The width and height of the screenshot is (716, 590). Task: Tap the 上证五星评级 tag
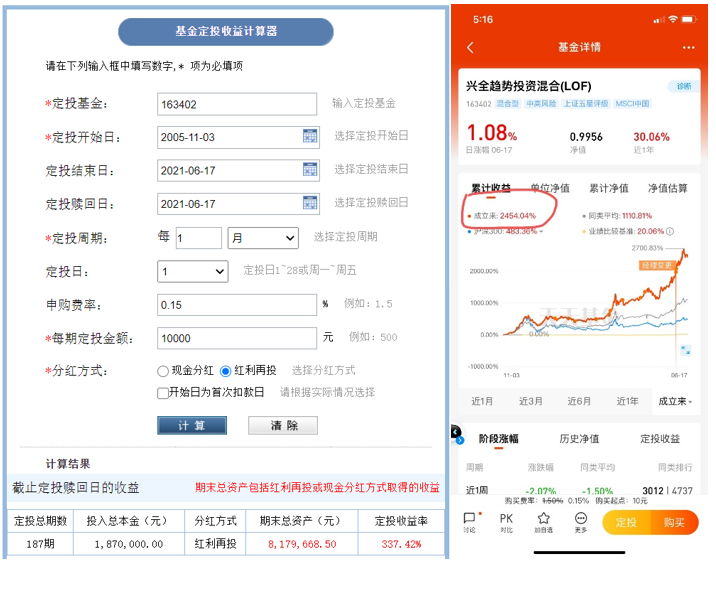pos(586,104)
